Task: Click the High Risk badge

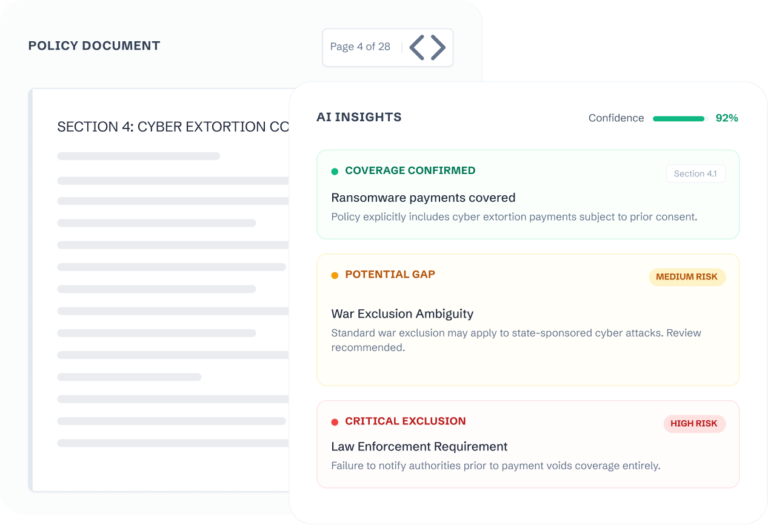Action: point(694,424)
